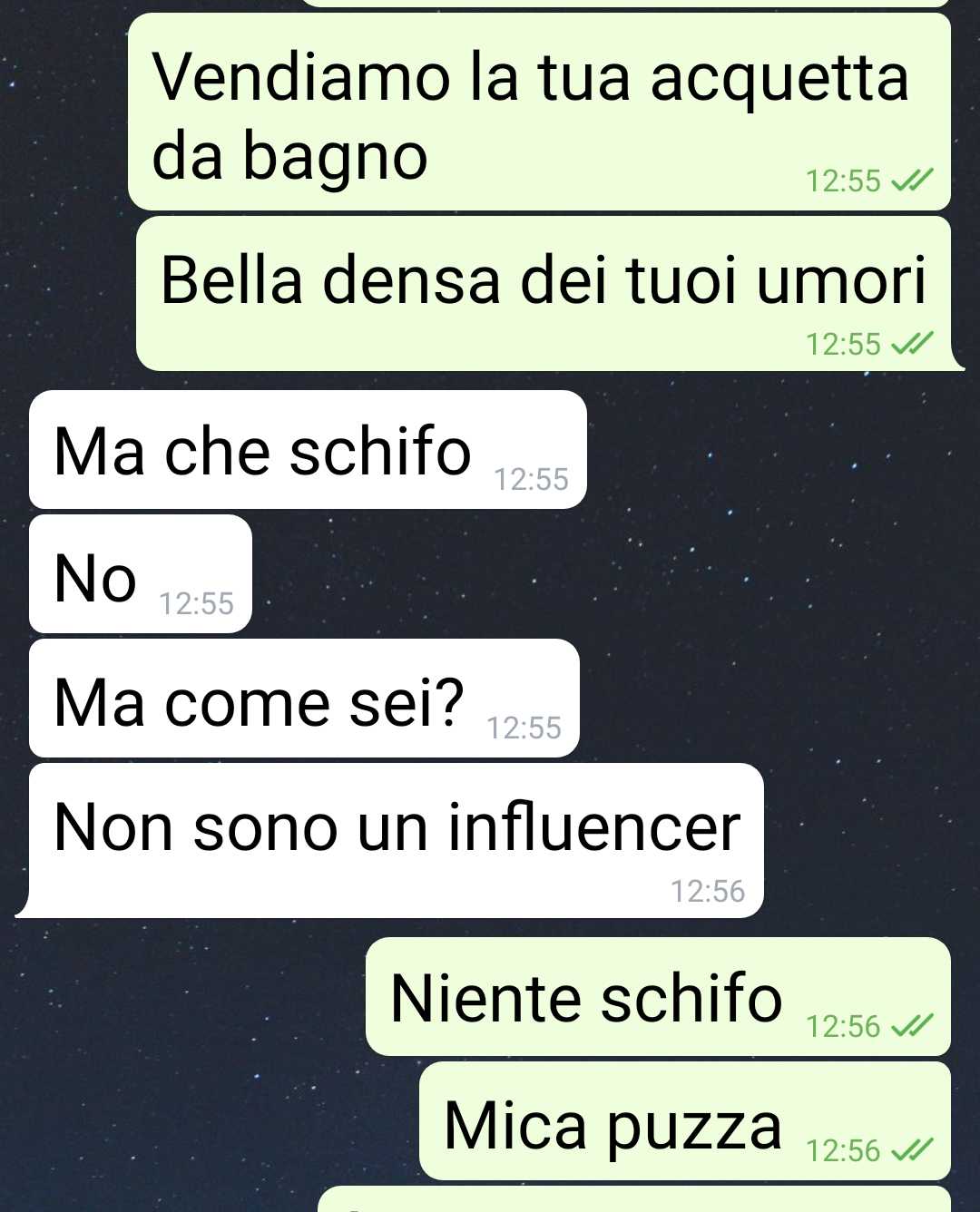
Task: Select the 'No' message bubble
Action: tap(141, 574)
